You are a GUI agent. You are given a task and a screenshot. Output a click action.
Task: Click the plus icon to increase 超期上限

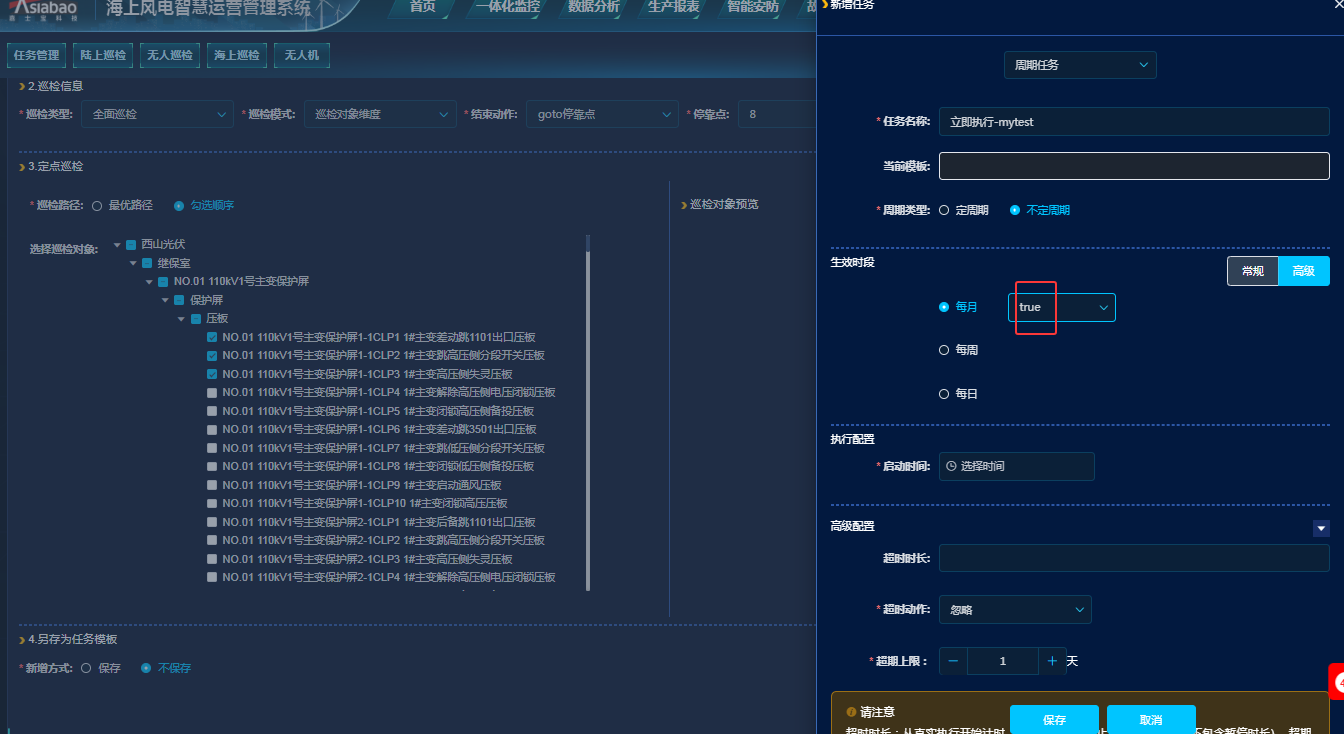click(x=1052, y=661)
